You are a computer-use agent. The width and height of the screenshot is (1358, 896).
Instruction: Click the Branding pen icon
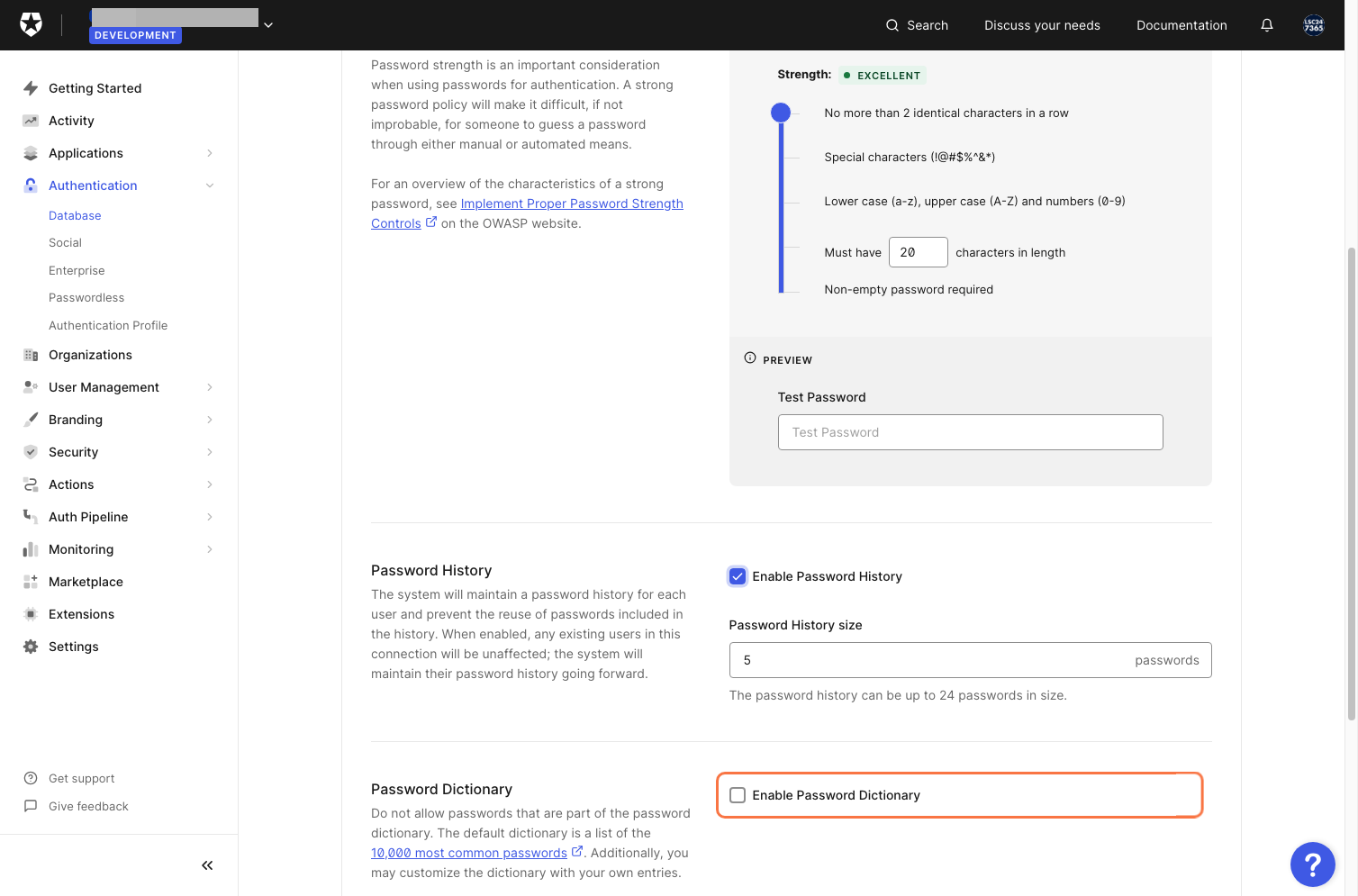coord(31,420)
